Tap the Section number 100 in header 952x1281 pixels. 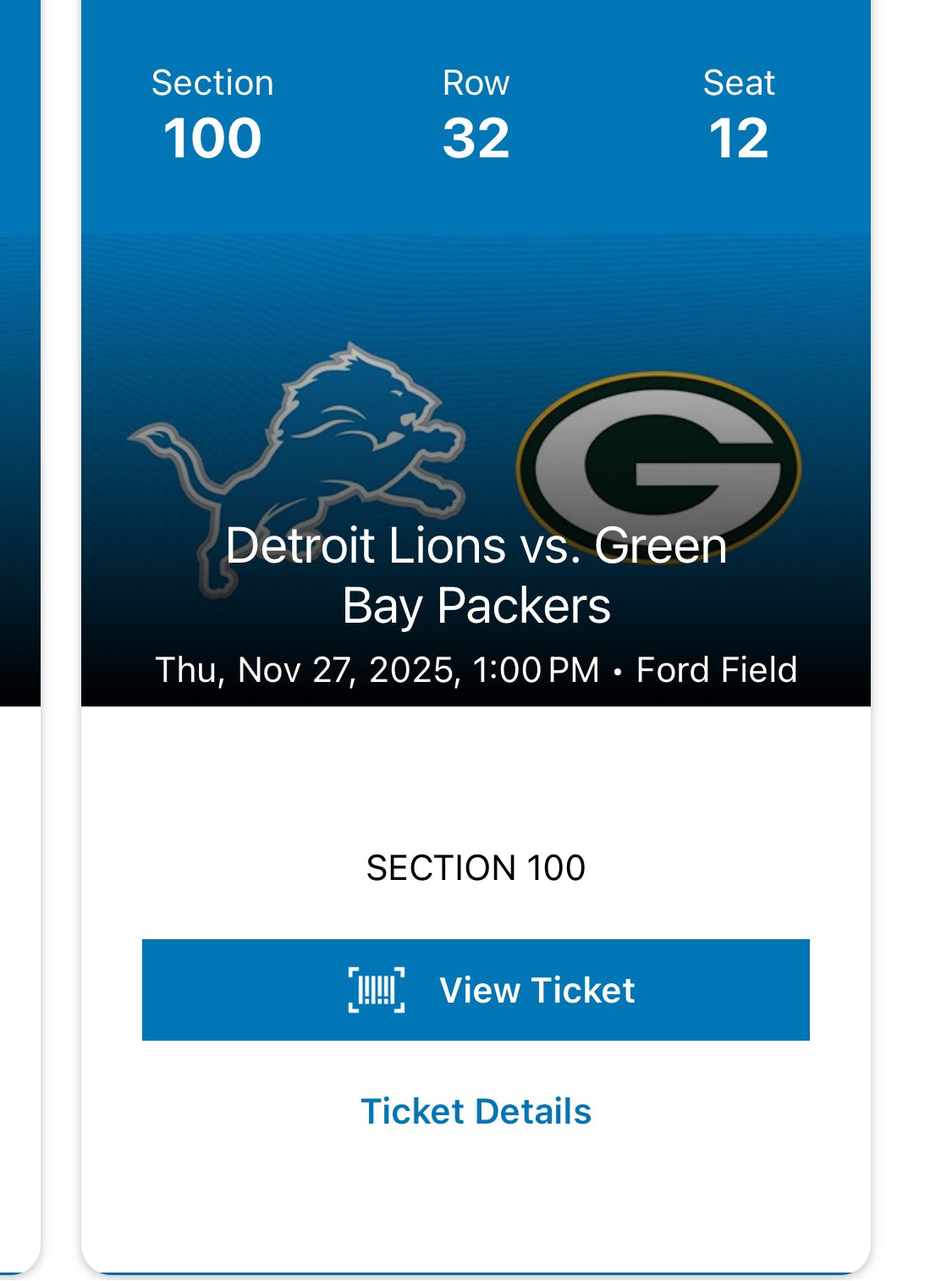212,138
